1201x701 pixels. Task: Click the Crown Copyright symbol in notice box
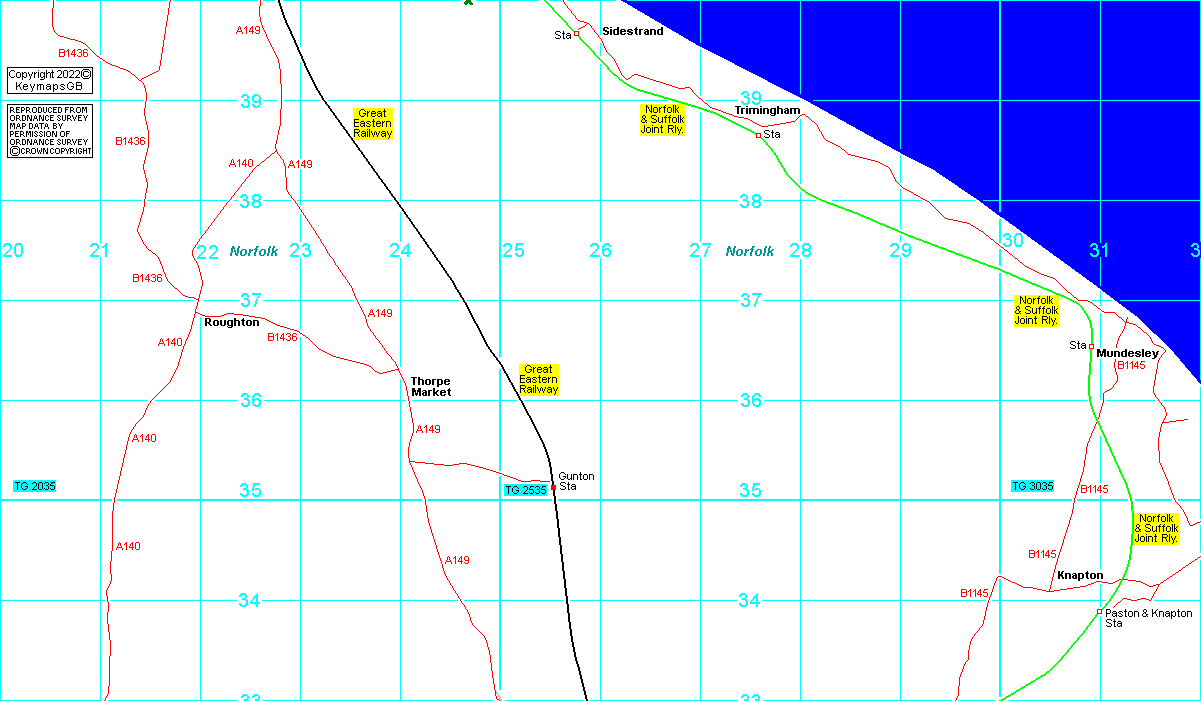[15, 152]
